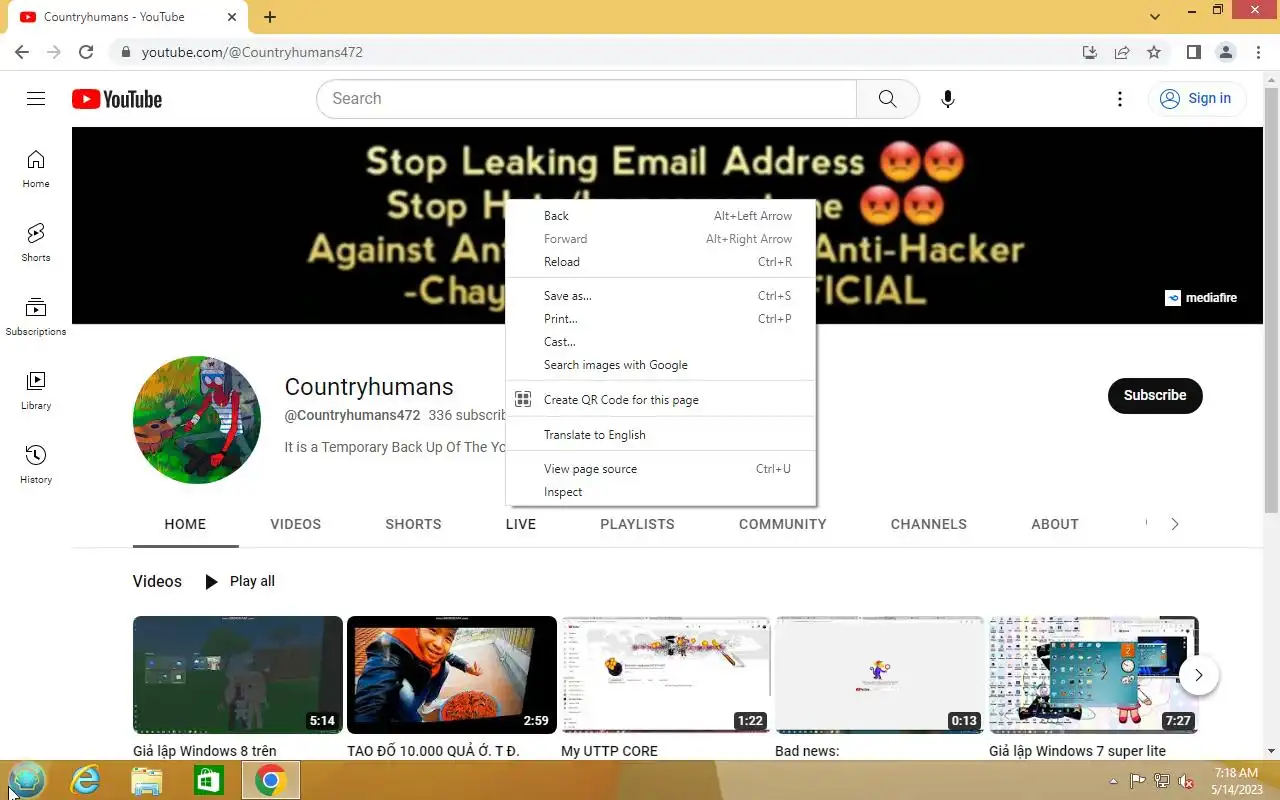This screenshot has width=1280, height=800.
Task: Close the Countryhumans YouTube tab
Action: tap(232, 17)
